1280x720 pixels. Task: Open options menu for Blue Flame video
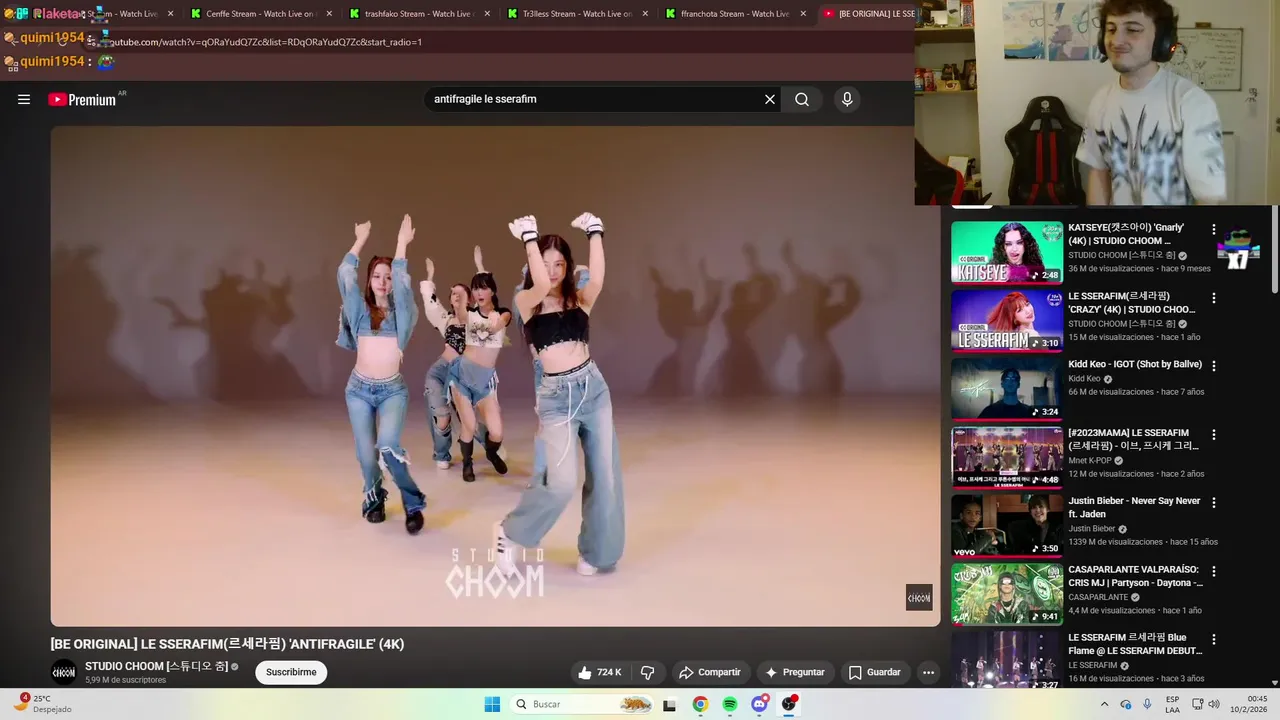tap(1214, 640)
